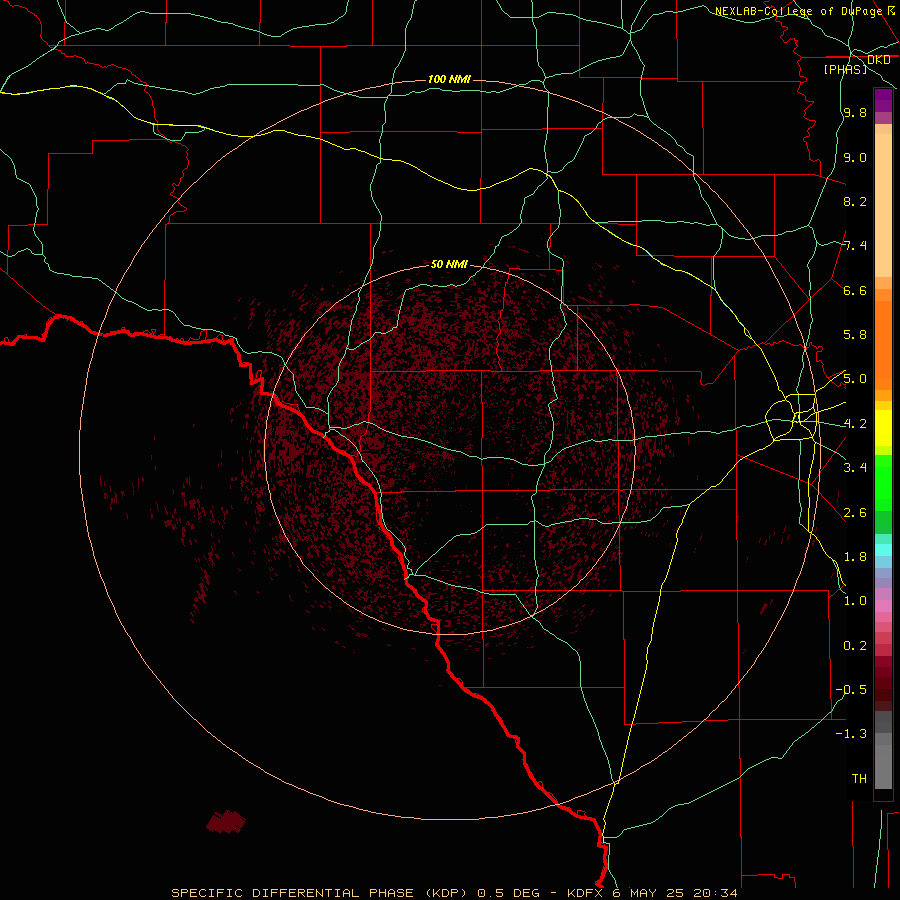This screenshot has width=900, height=900.
Task: Click the "100 NMI" range ring label
Action: click(449, 79)
